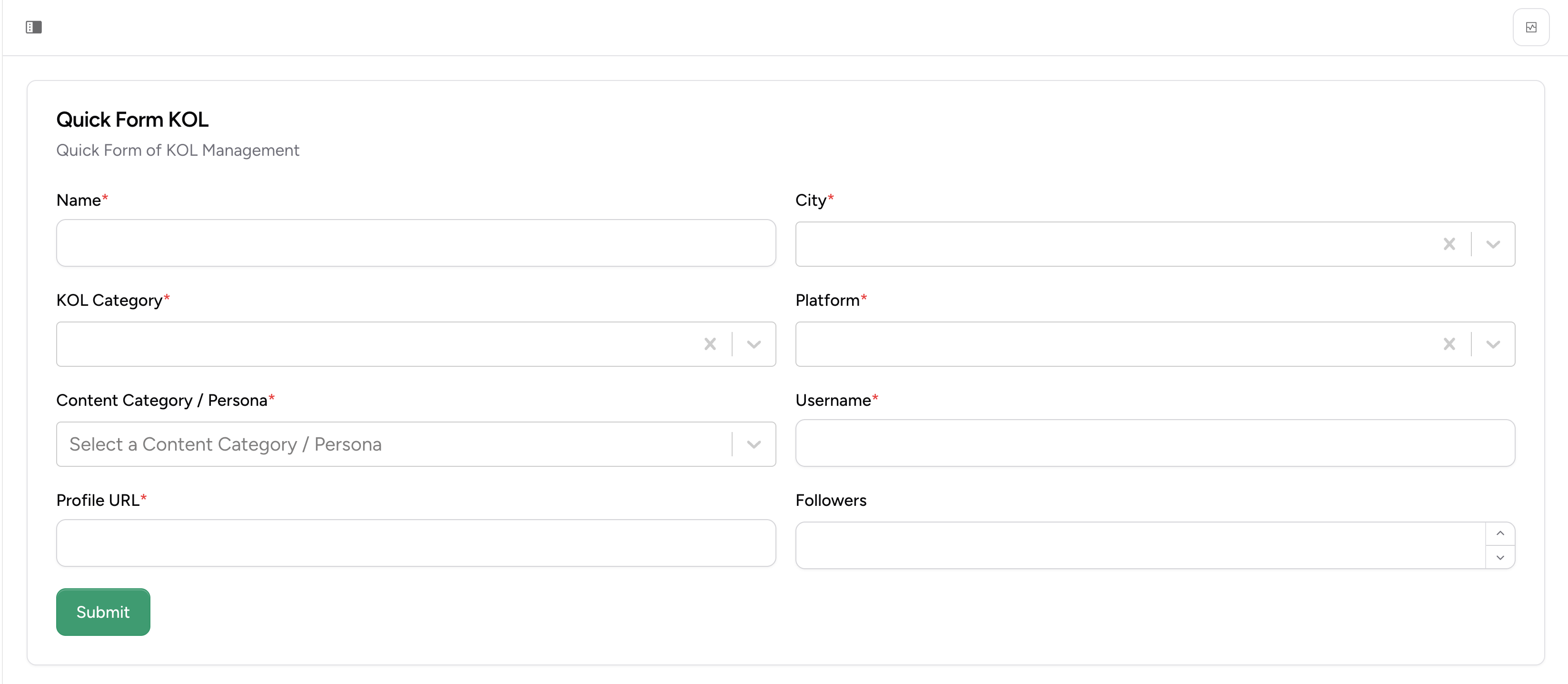
Task: Click inside the Platform combobox text area
Action: [x=1096, y=344]
